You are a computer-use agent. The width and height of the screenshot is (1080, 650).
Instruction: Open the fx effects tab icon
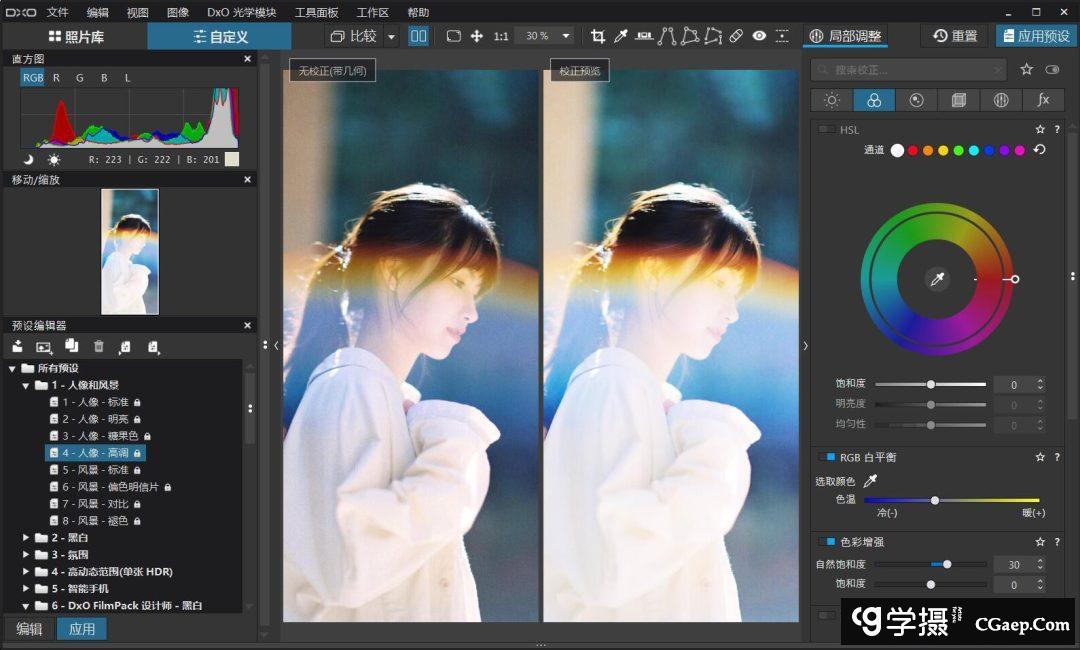(1043, 100)
